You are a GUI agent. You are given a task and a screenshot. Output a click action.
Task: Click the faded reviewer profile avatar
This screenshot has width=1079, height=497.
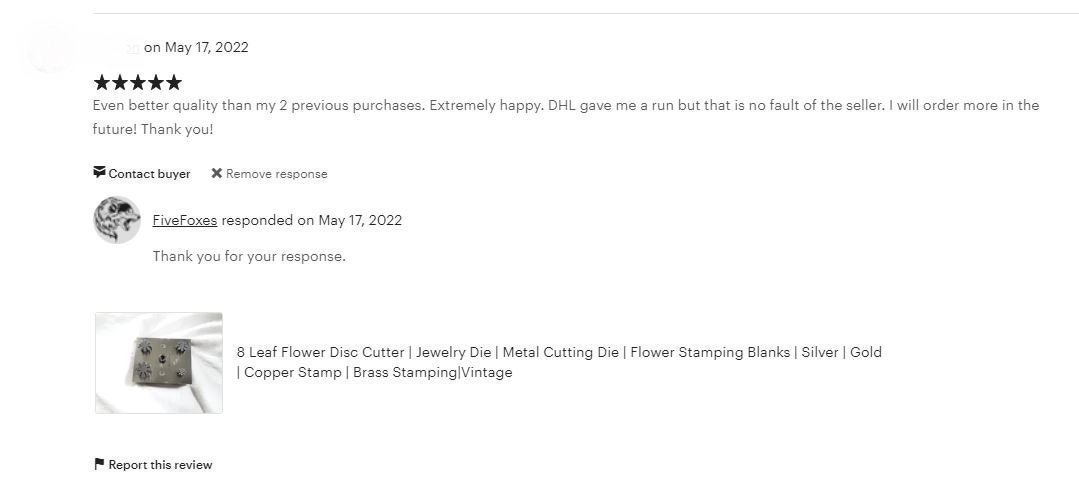tap(50, 47)
